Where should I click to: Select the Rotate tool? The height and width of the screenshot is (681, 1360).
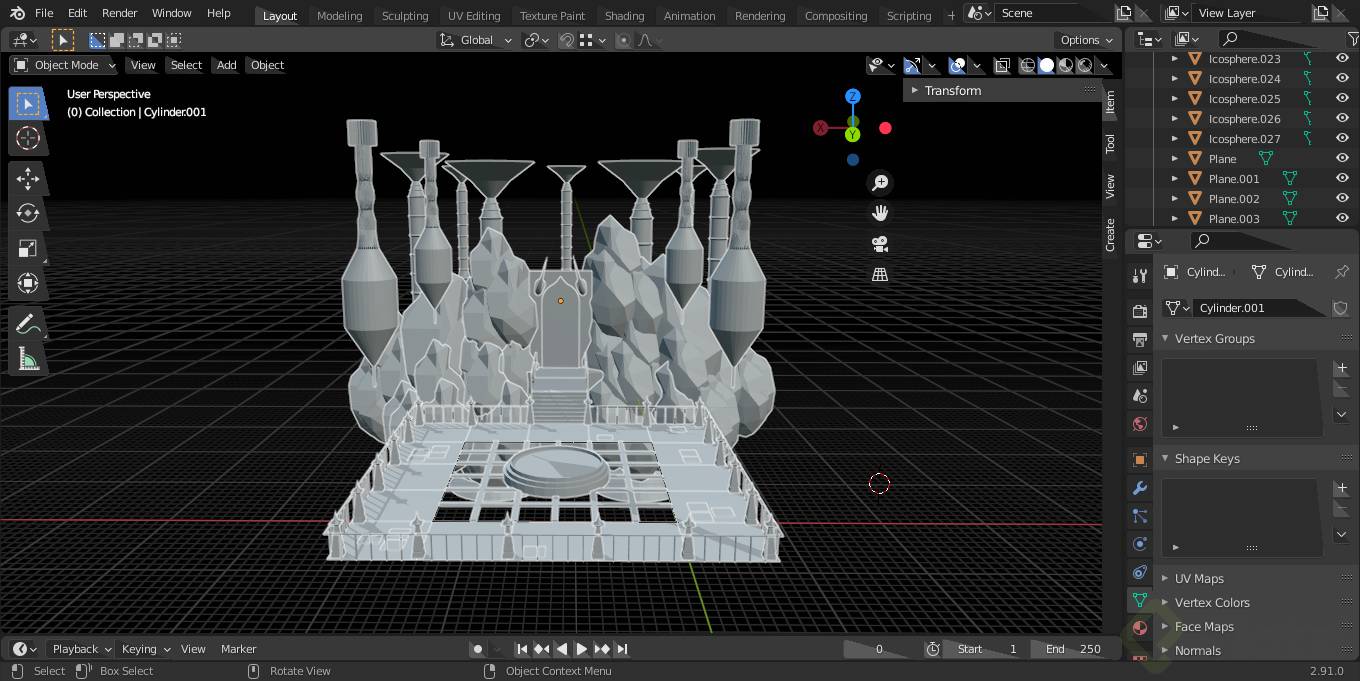pyautogui.click(x=28, y=214)
